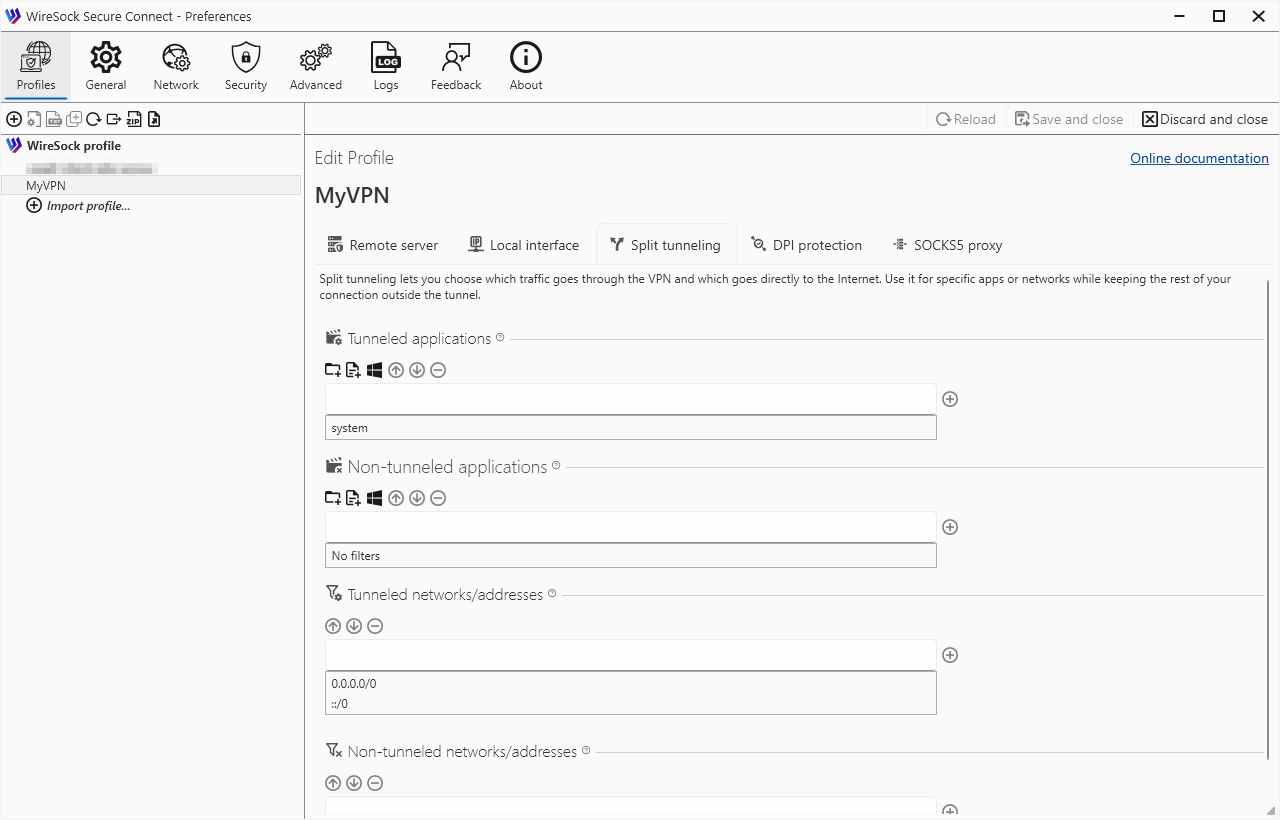This screenshot has height=820, width=1280.
Task: Open the Network preferences section
Action: [176, 66]
